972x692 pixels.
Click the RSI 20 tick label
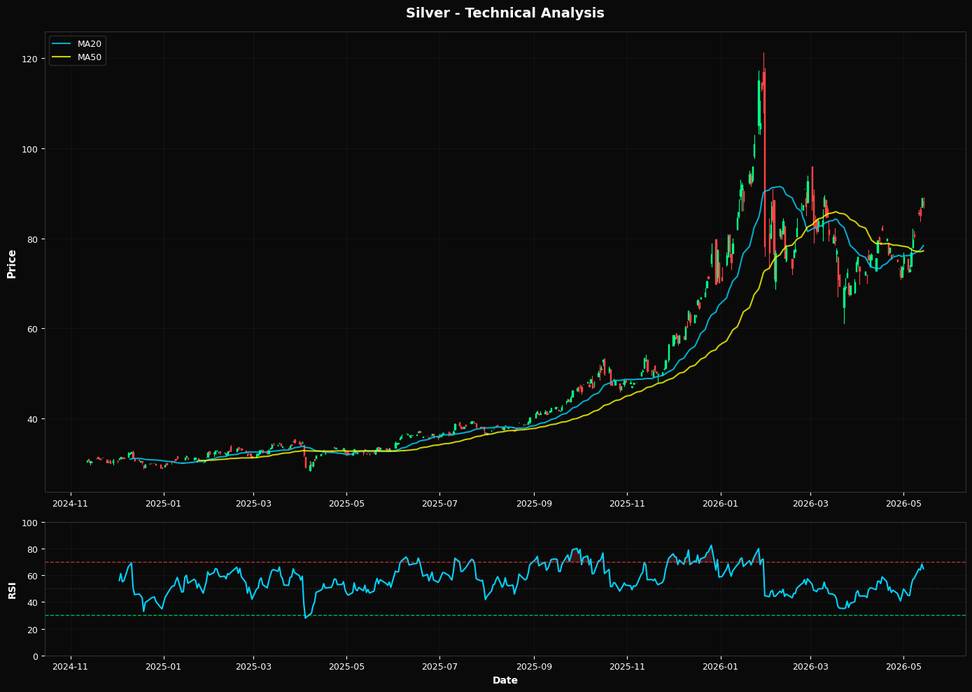click(34, 629)
